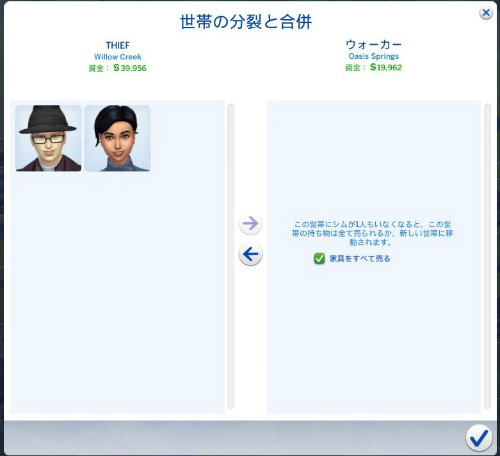The width and height of the screenshot is (500, 456).
Task: Confirm with the blue checkmark button
Action: (x=479, y=438)
